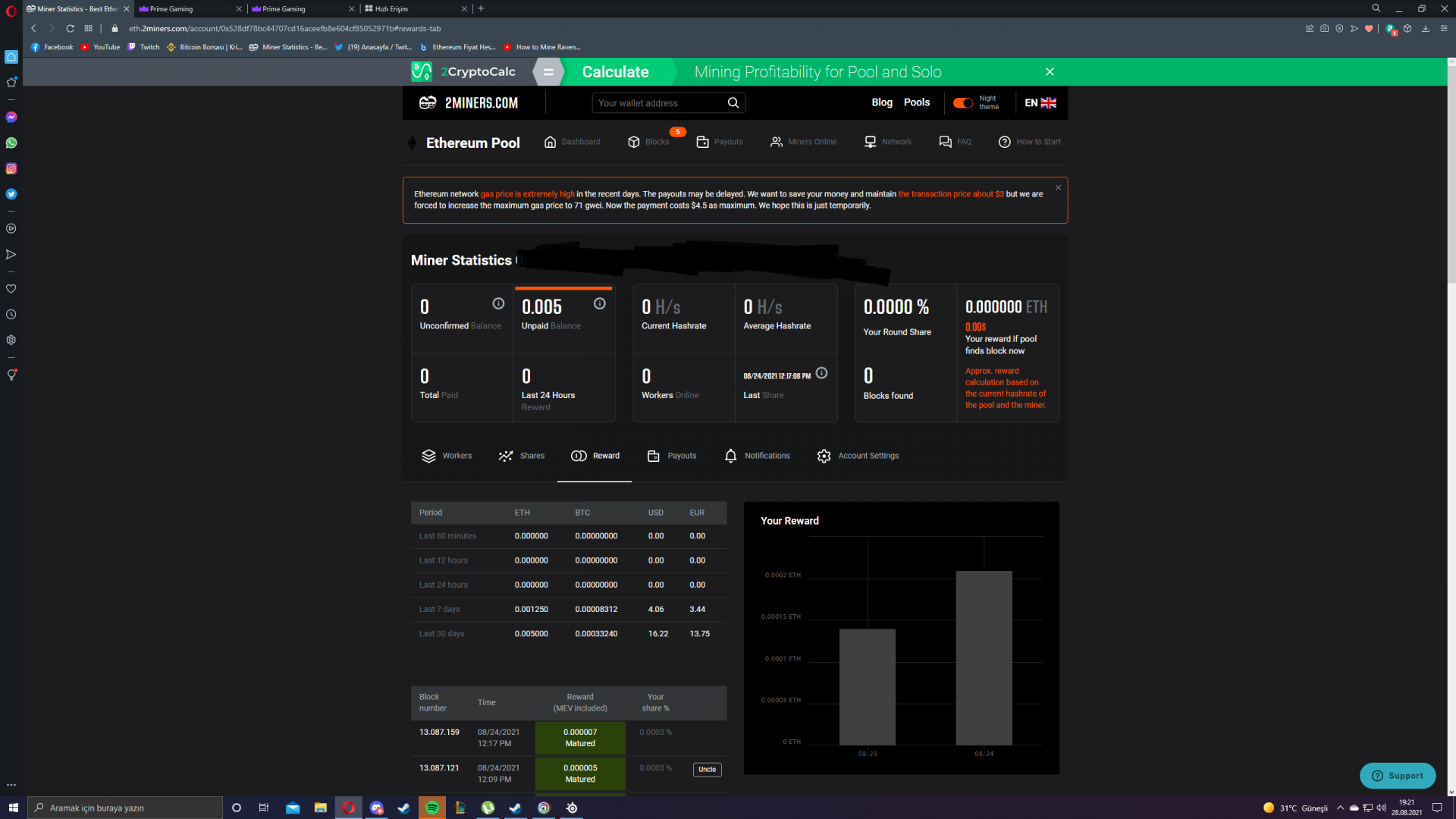The height and width of the screenshot is (819, 1456).
Task: Click the Support chat button
Action: pyautogui.click(x=1398, y=776)
